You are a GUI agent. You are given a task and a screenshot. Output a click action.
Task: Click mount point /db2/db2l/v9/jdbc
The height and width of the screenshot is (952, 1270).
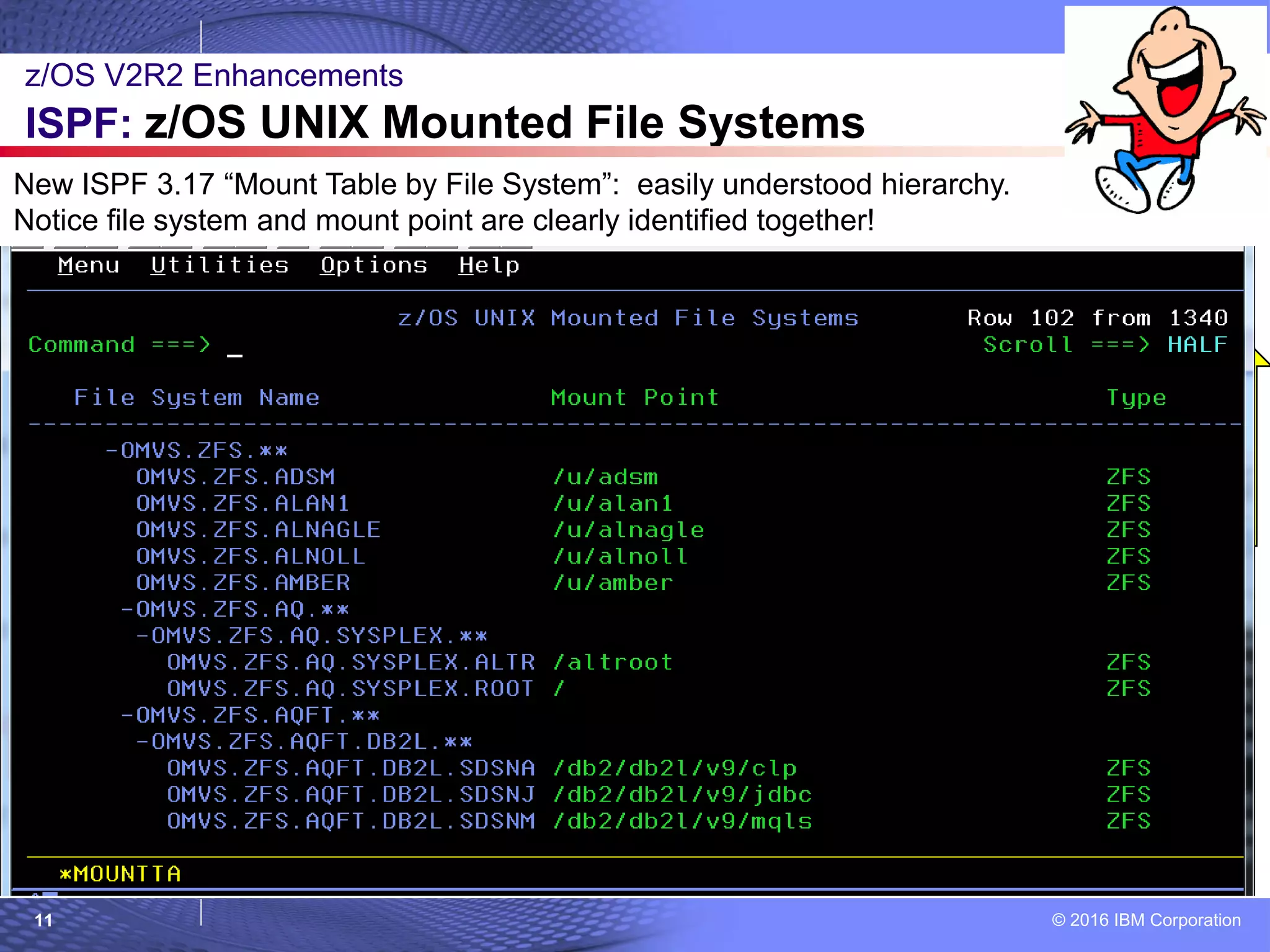(682, 795)
